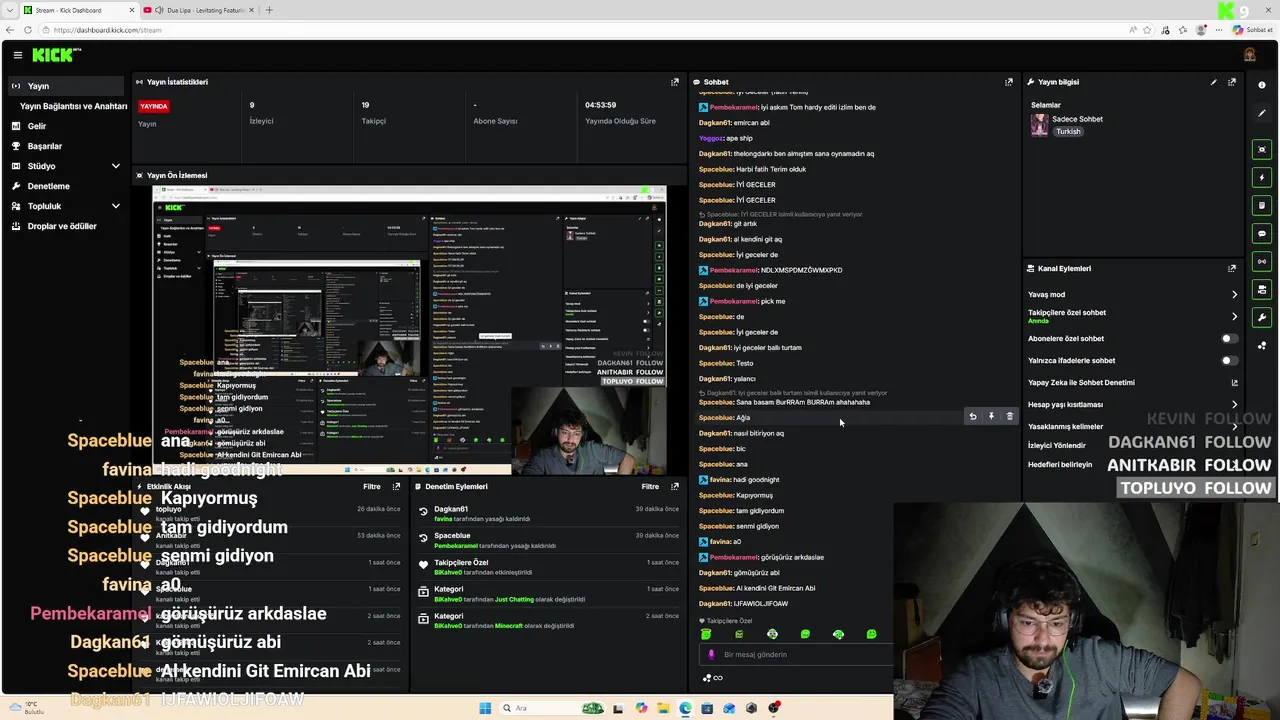Image resolution: width=1280 pixels, height=720 pixels.
Task: Click the 04:53:59 stream duration value
Action: [x=600, y=105]
